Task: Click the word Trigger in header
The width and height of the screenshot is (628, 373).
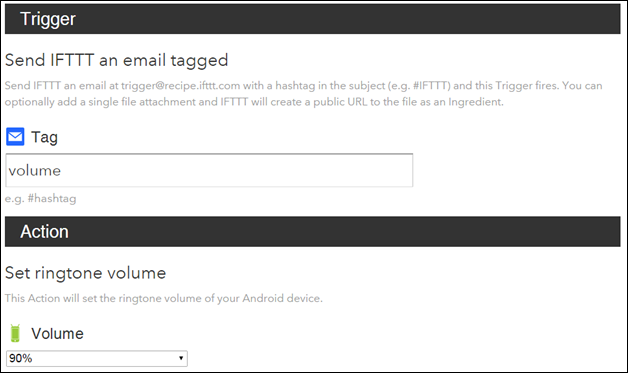Action: 48,19
